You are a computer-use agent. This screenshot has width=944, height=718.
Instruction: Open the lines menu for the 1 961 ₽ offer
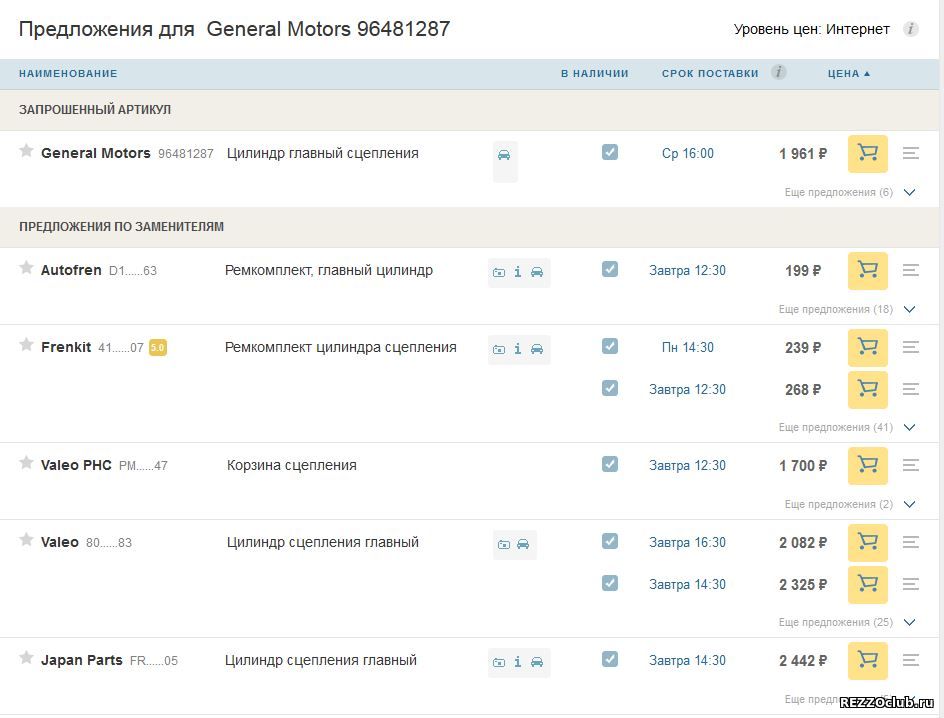coord(911,153)
